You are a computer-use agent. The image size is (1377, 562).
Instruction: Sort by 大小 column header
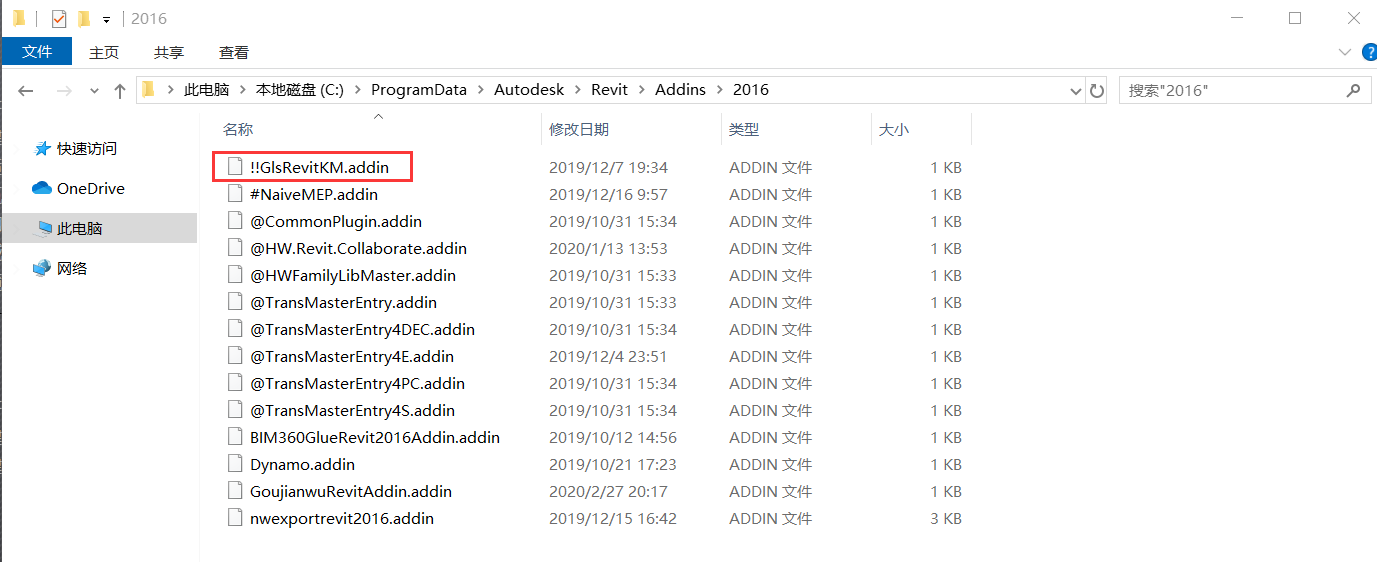(893, 129)
